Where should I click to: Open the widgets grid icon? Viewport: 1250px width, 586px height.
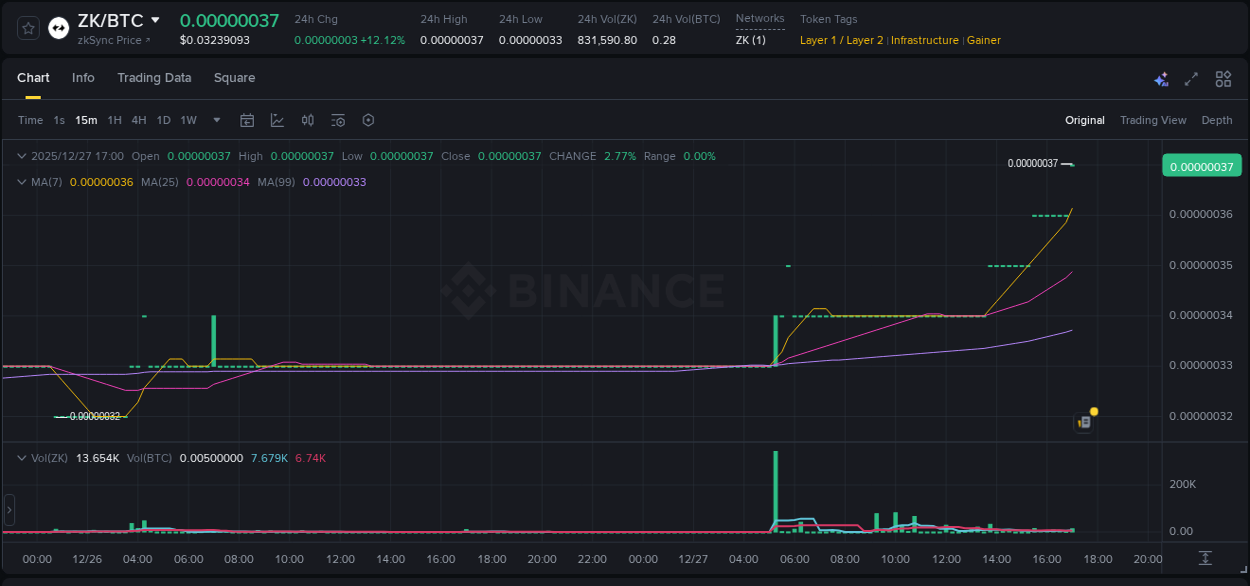point(1222,78)
